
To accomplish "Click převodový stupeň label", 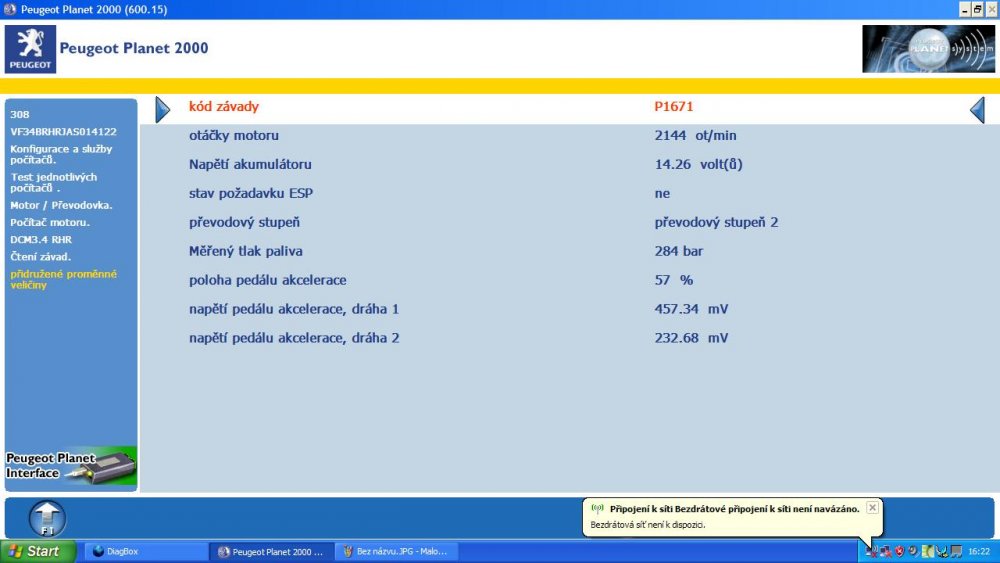I will point(244,222).
